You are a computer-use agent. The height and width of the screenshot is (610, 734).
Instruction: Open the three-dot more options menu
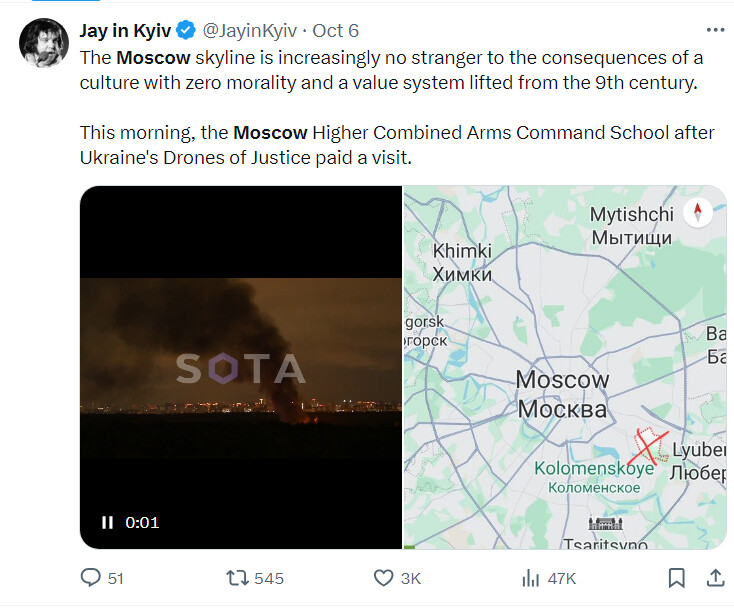[715, 30]
